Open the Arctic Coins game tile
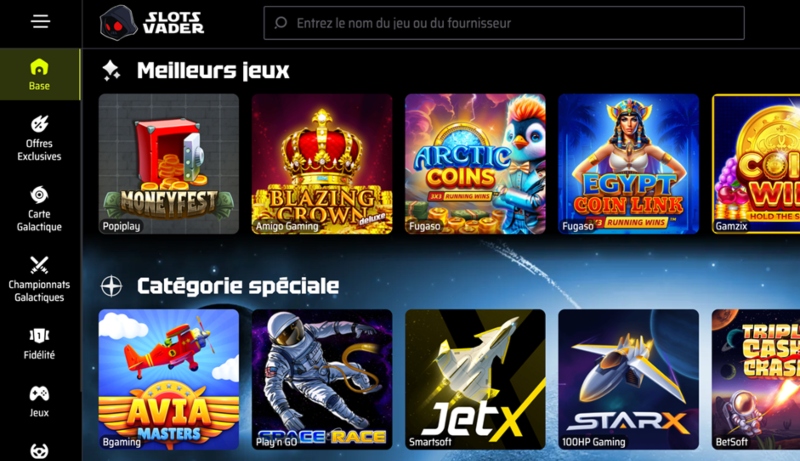This screenshot has width=800, height=461. point(475,164)
